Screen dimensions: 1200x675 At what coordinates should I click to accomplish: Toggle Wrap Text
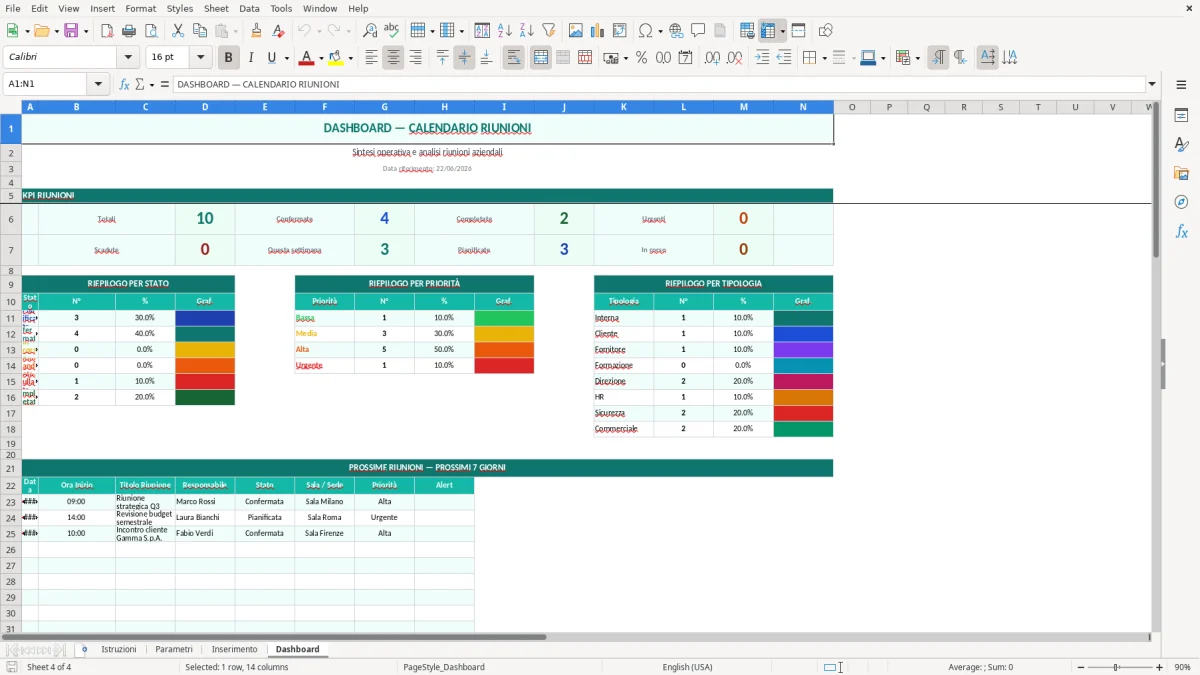coord(513,58)
